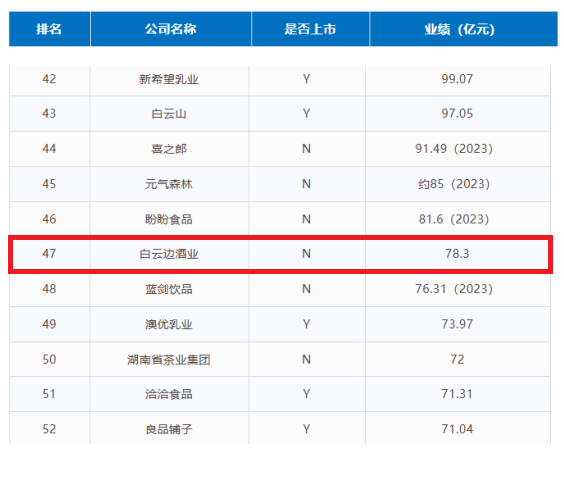564x491 pixels.
Task: Click 湖南省茶业集团 in the list
Action: (169, 359)
